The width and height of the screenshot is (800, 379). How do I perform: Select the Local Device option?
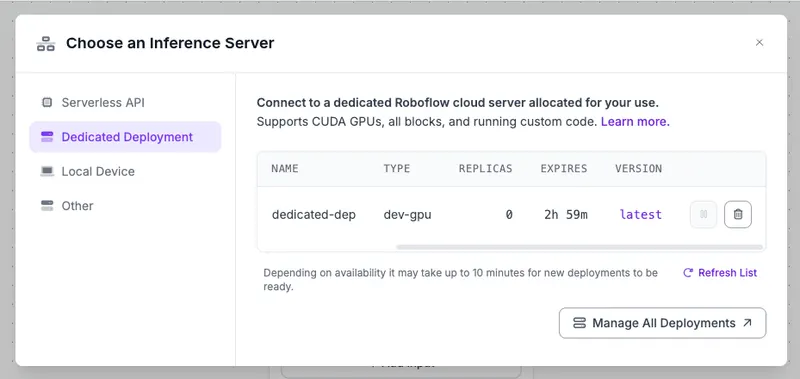click(x=125, y=171)
